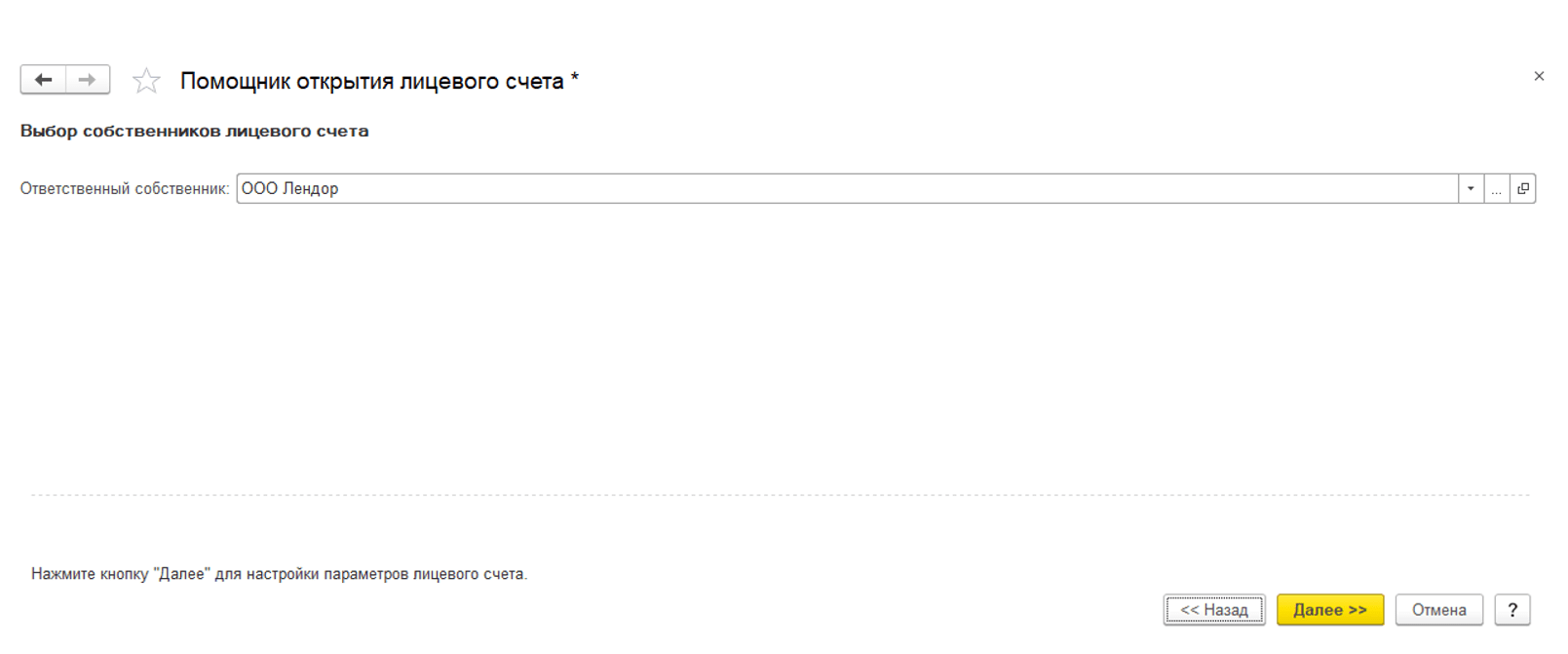
Task: Click the forward arrow navigation button
Action: tap(88, 80)
